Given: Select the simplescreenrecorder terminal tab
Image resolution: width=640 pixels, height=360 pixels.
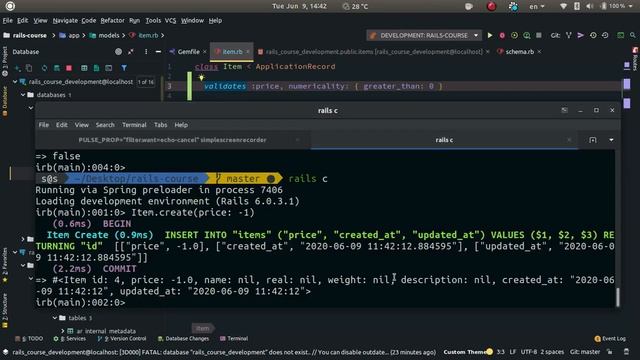Looking at the screenshot, I should coord(172,140).
